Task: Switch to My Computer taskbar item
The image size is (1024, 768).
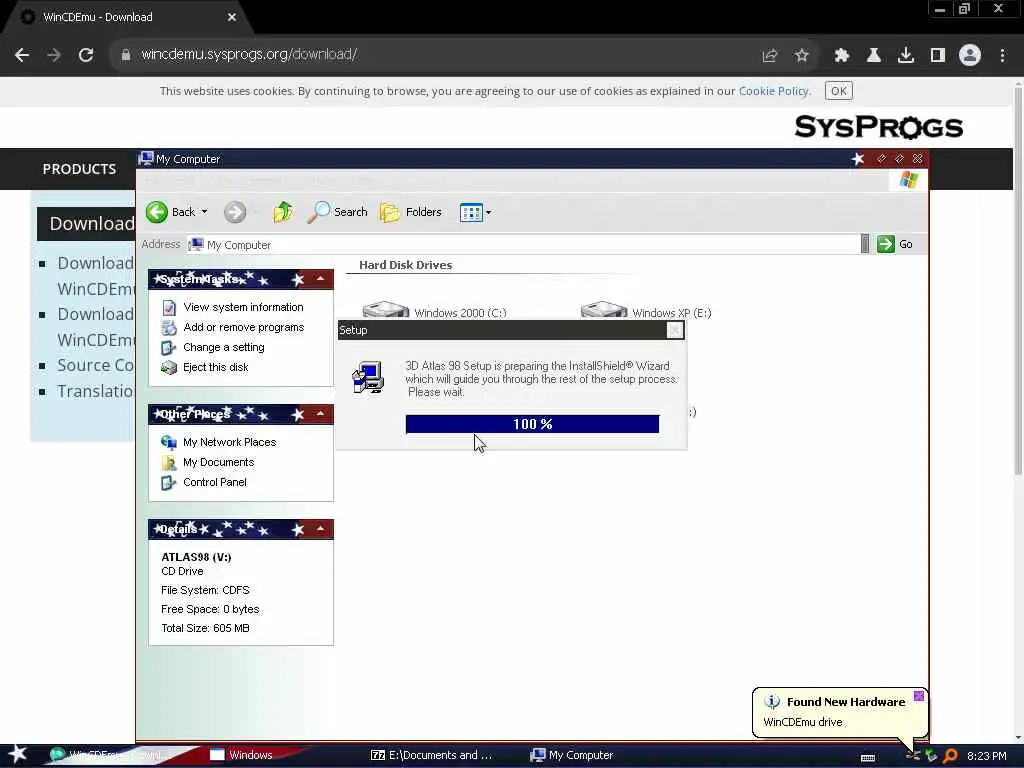Action: click(571, 755)
